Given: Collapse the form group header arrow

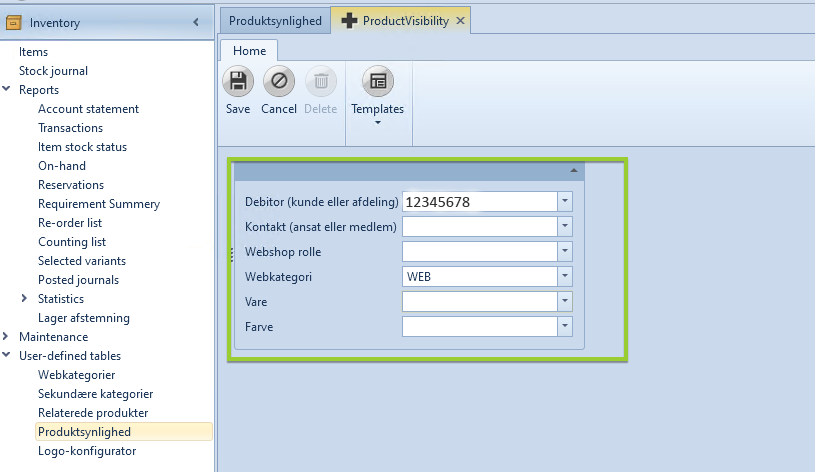Looking at the screenshot, I should click(574, 171).
